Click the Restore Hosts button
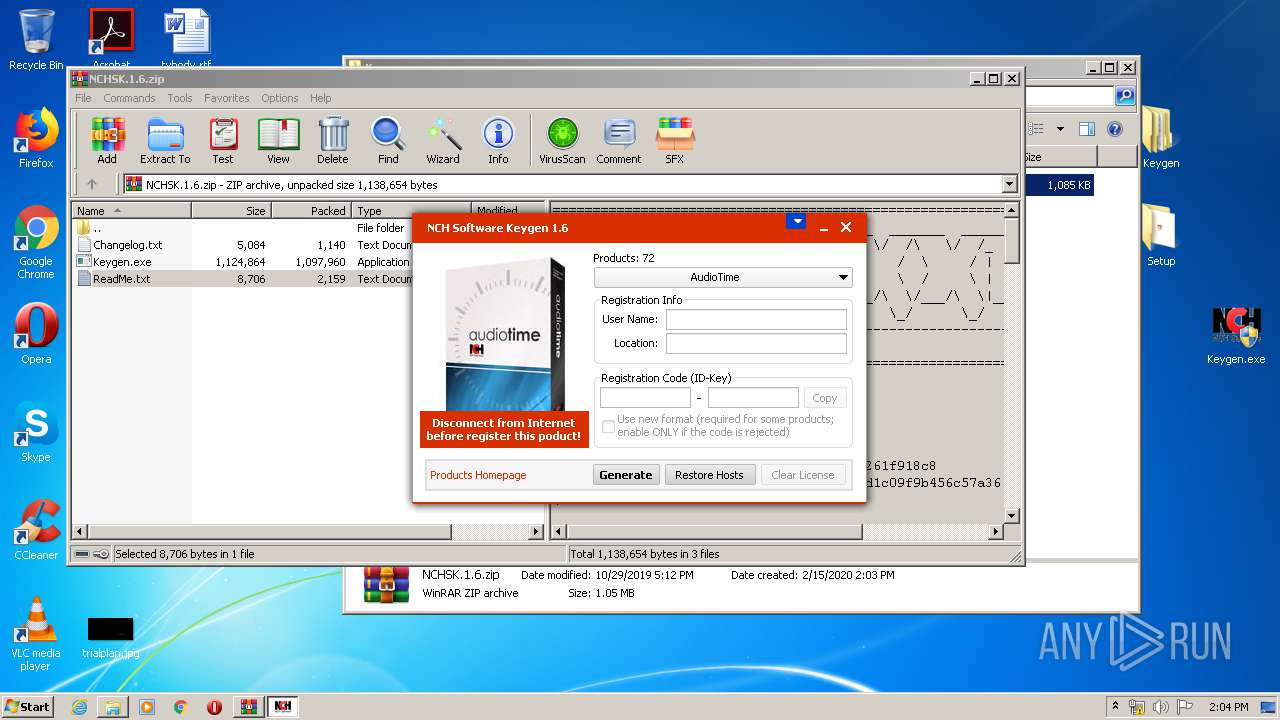This screenshot has height=720, width=1280. pyautogui.click(x=709, y=475)
